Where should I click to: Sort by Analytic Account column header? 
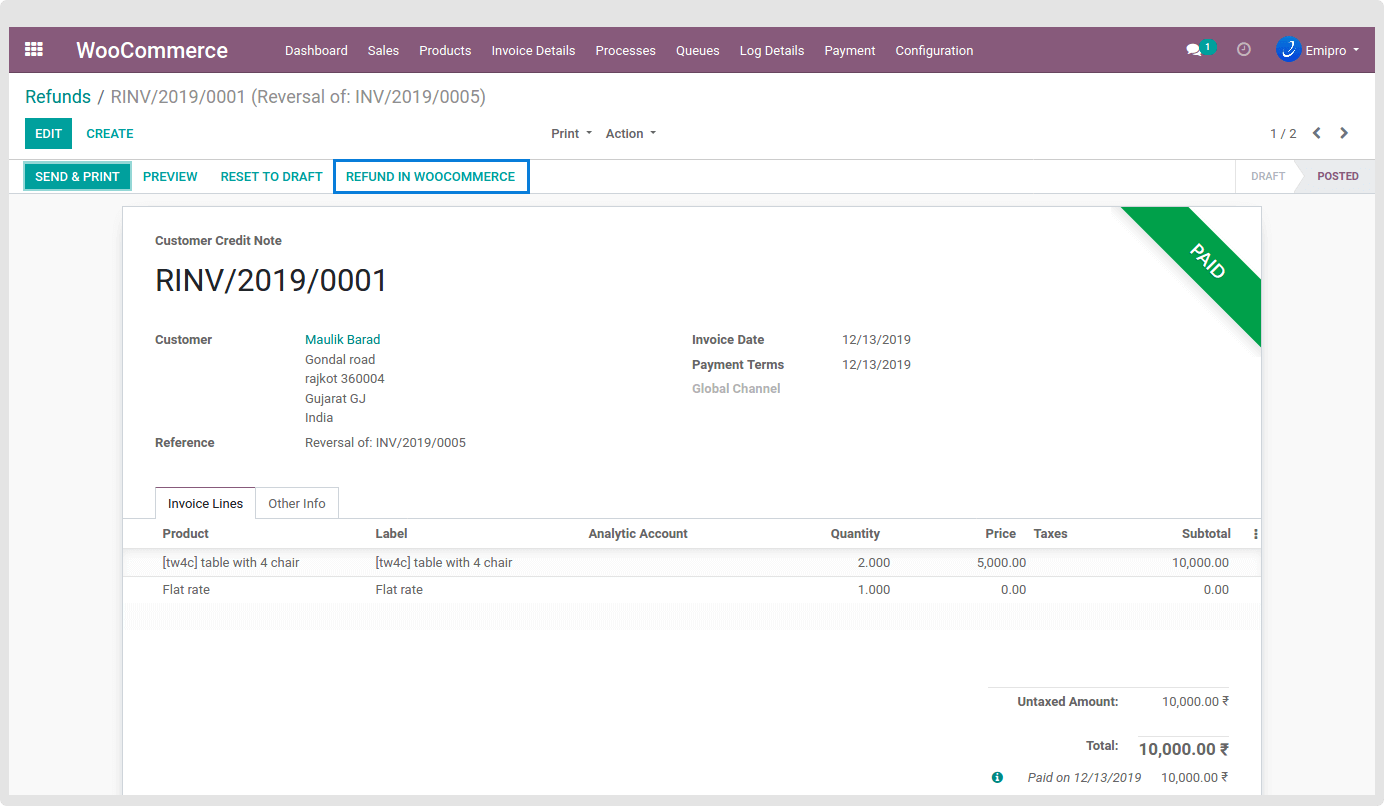[x=638, y=534]
